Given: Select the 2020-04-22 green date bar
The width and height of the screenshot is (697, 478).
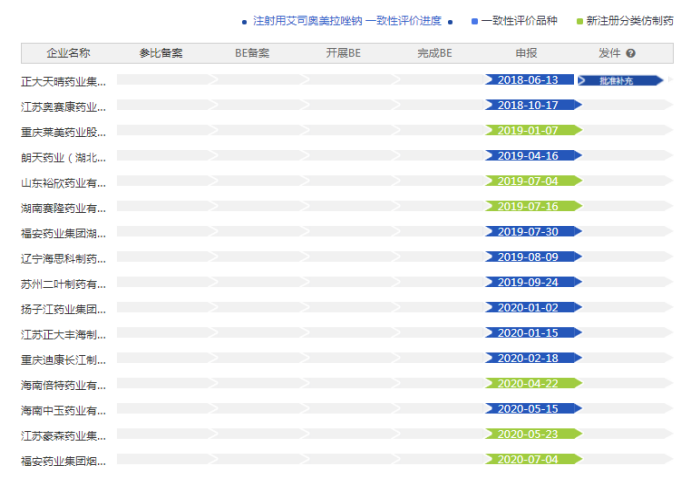Looking at the screenshot, I should (530, 384).
